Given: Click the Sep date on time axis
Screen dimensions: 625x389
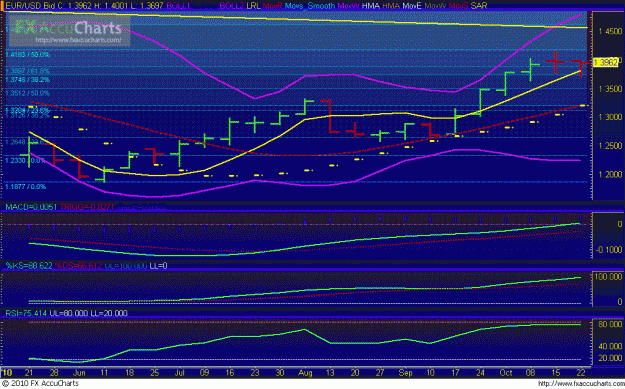Looking at the screenshot, I should coord(405,373).
